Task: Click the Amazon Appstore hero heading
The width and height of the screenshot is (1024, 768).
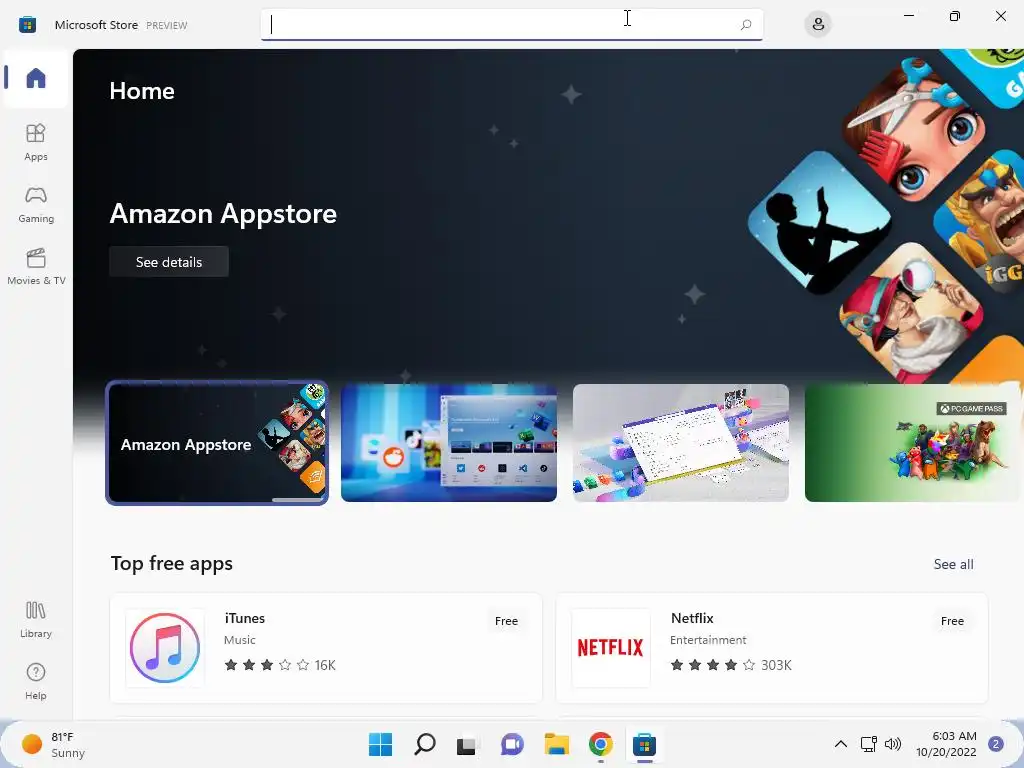Action: tap(223, 214)
